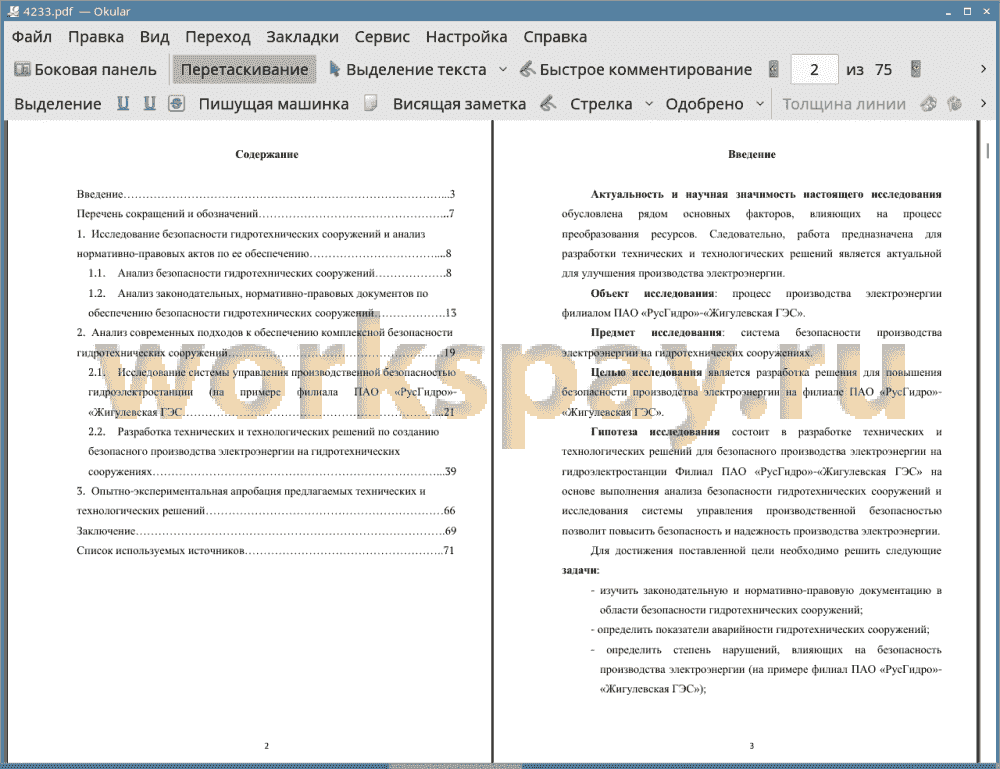Click the first palette icon after Толщина линии
Screen dimensions: 1000x769
[x=929, y=104]
